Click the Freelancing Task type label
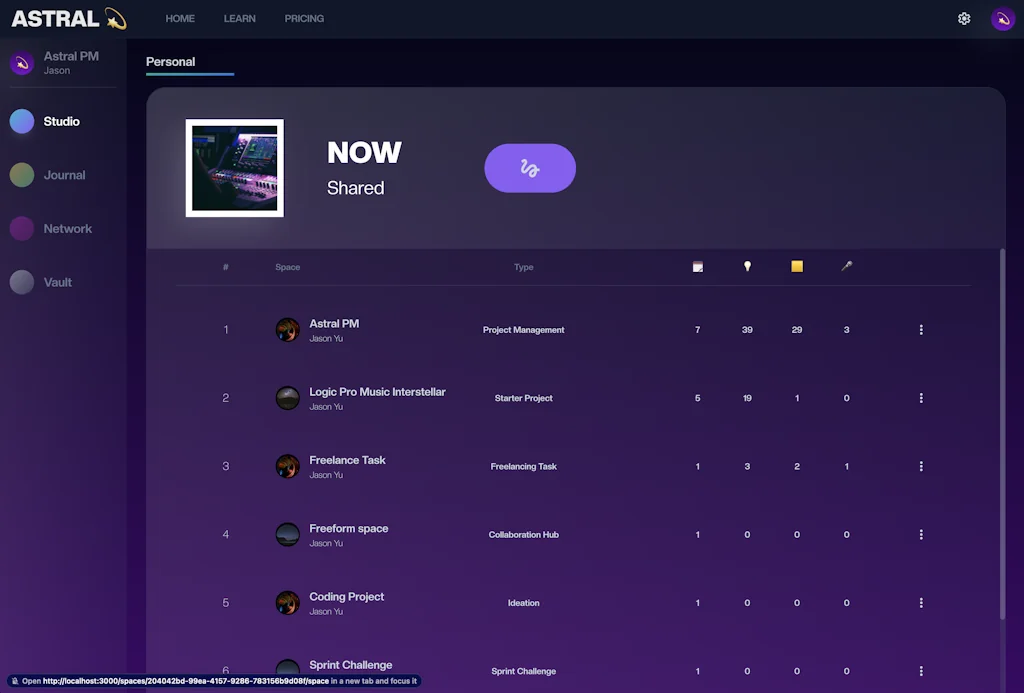The height and width of the screenshot is (693, 1024). 524,466
